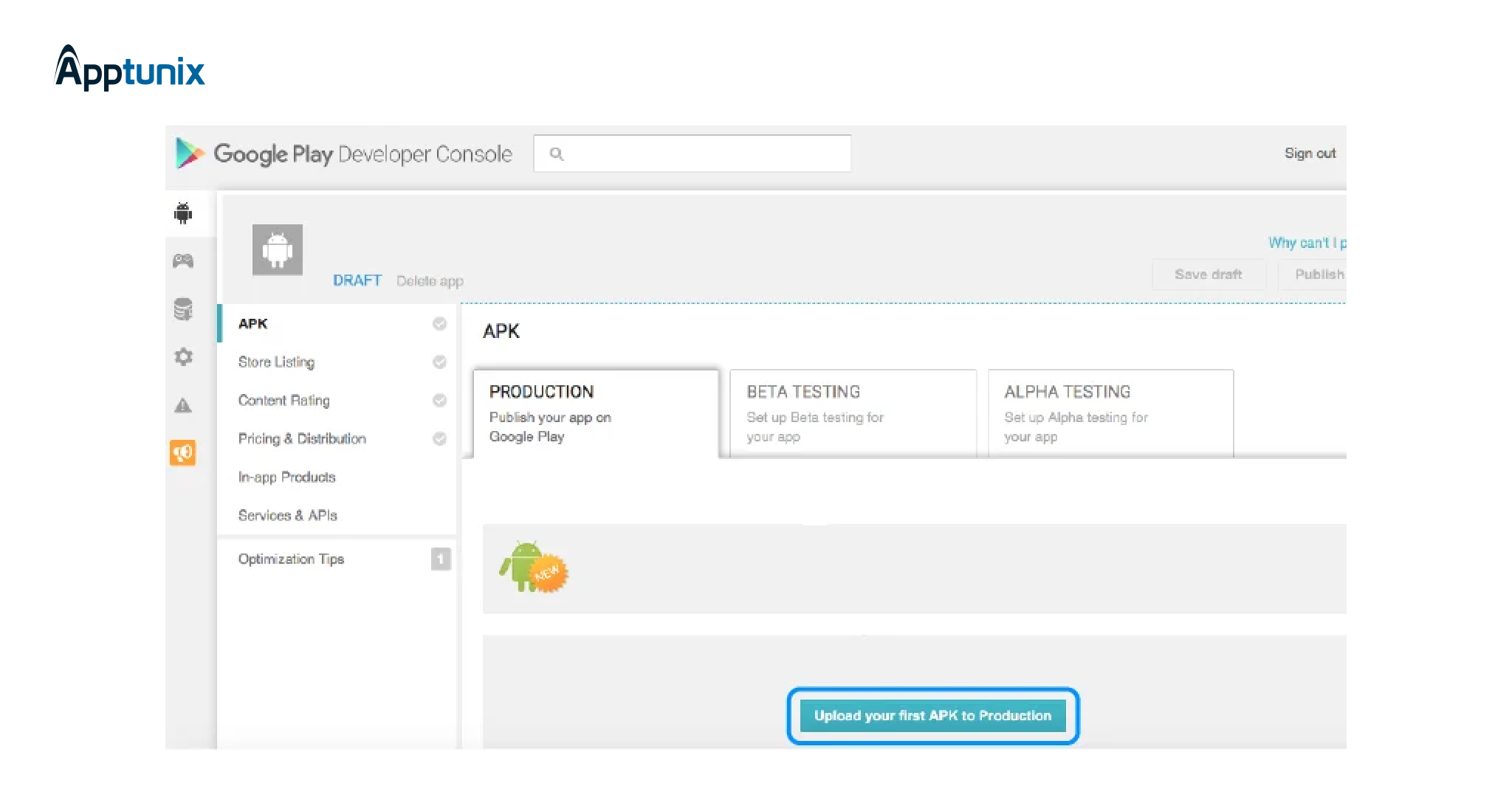Click the checkmark beside Pricing & Distribution

click(439, 438)
